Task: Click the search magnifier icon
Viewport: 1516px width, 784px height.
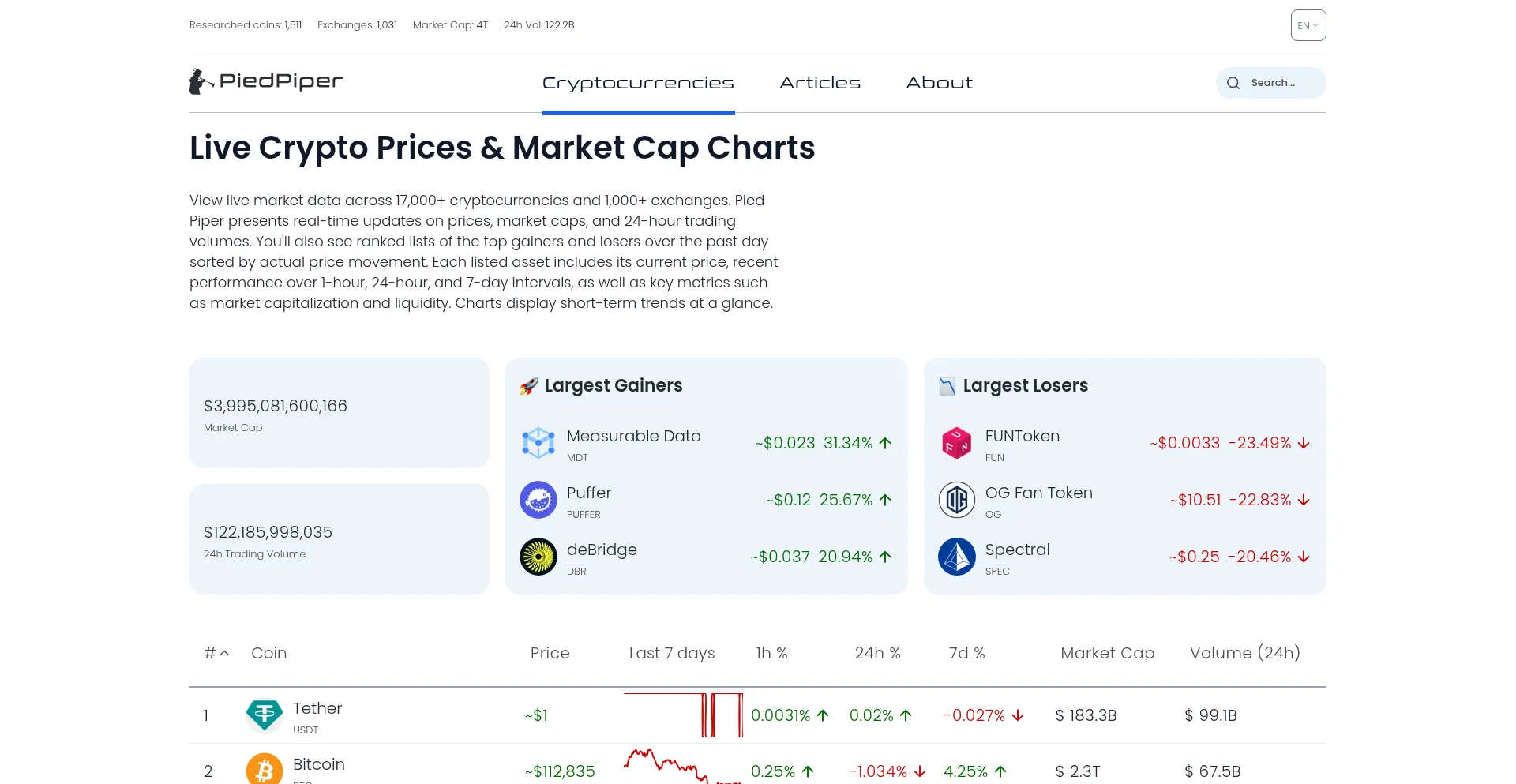Action: (1233, 83)
